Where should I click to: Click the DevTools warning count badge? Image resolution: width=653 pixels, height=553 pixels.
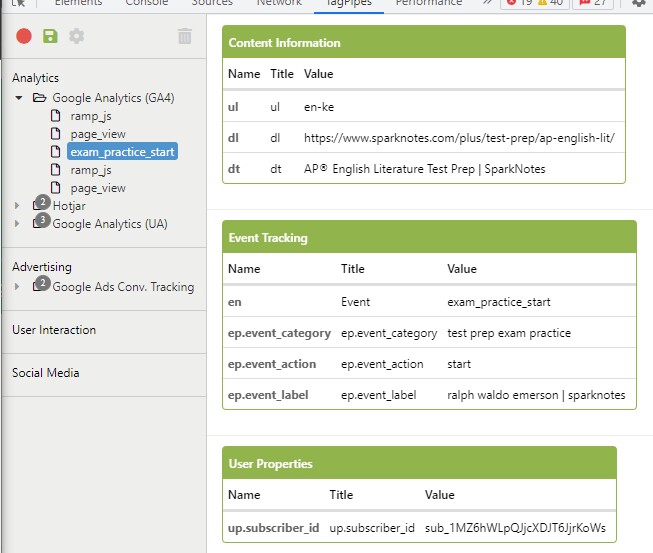[551, 3]
